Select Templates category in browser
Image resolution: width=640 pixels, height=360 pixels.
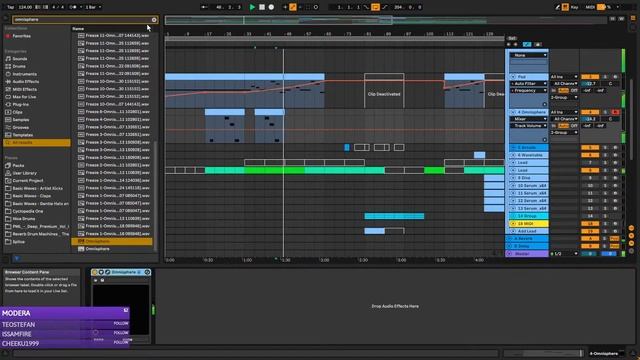[x=22, y=135]
